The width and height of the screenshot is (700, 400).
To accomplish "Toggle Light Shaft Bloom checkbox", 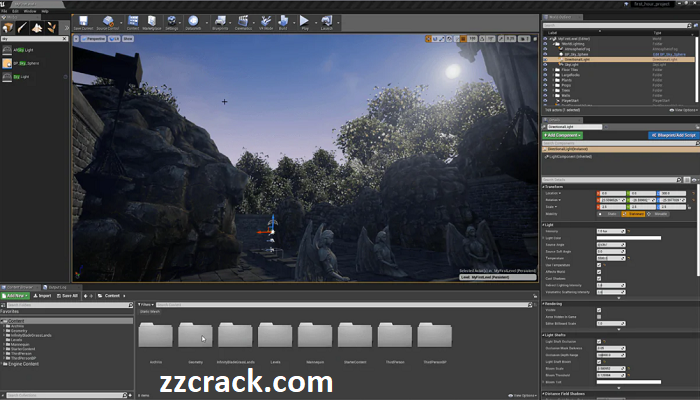I will tap(599, 362).
